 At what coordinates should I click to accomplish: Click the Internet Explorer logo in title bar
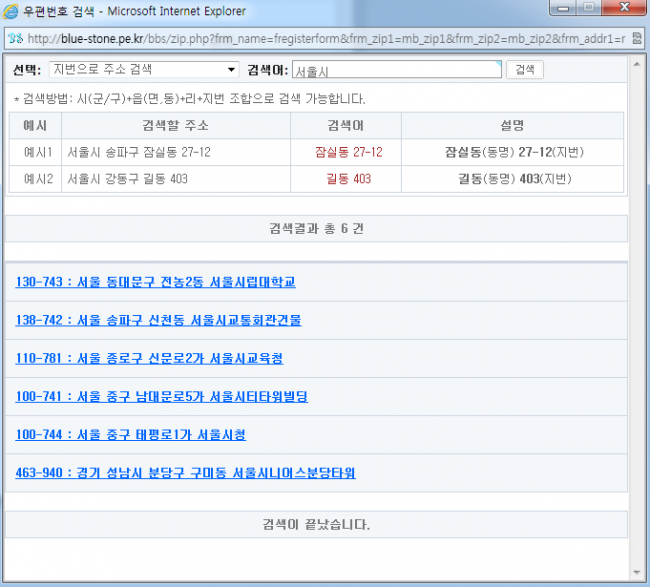coord(13,11)
